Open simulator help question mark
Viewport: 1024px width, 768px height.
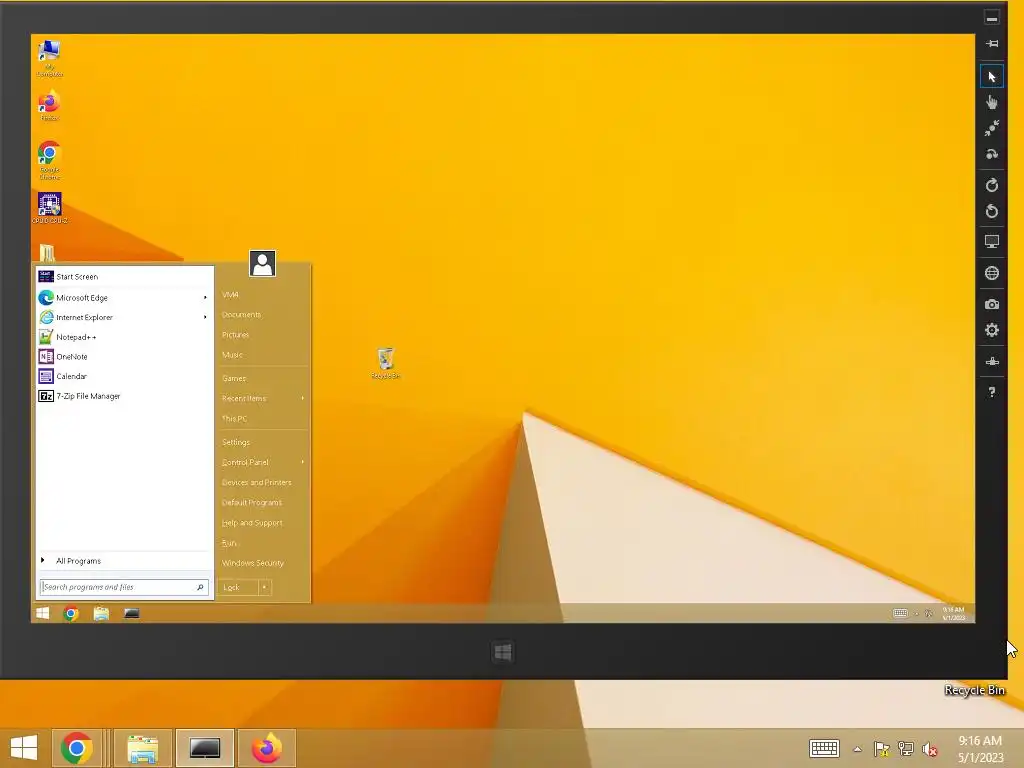(x=991, y=392)
